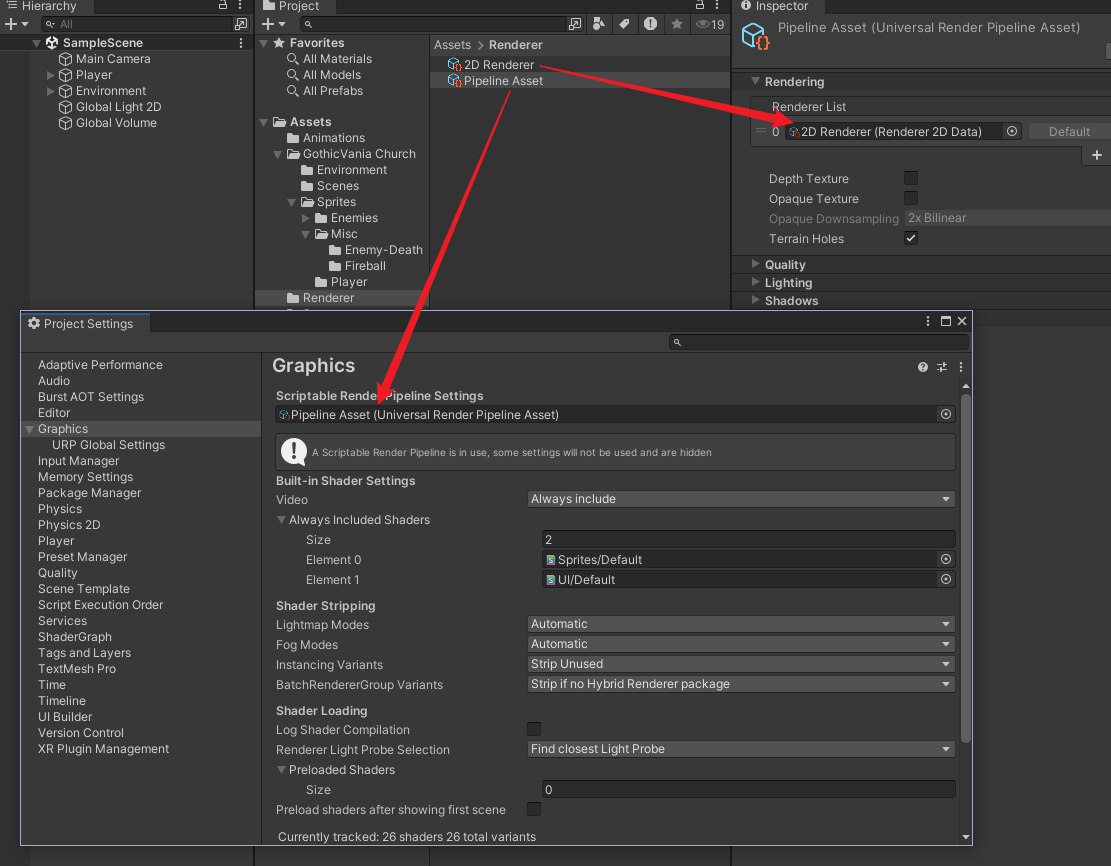Open Instancing Variants dropdown
Image resolution: width=1111 pixels, height=866 pixels.
click(741, 664)
